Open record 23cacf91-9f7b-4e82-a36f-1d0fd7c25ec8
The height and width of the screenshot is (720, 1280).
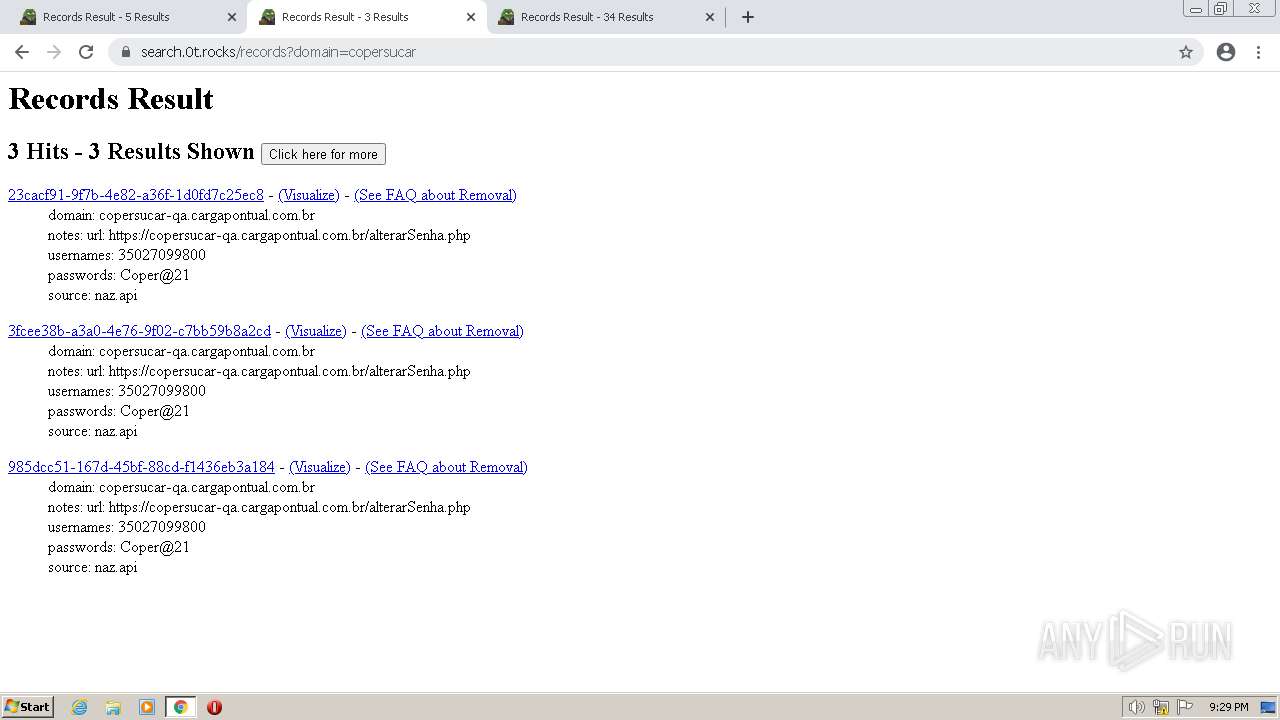[x=136, y=195]
